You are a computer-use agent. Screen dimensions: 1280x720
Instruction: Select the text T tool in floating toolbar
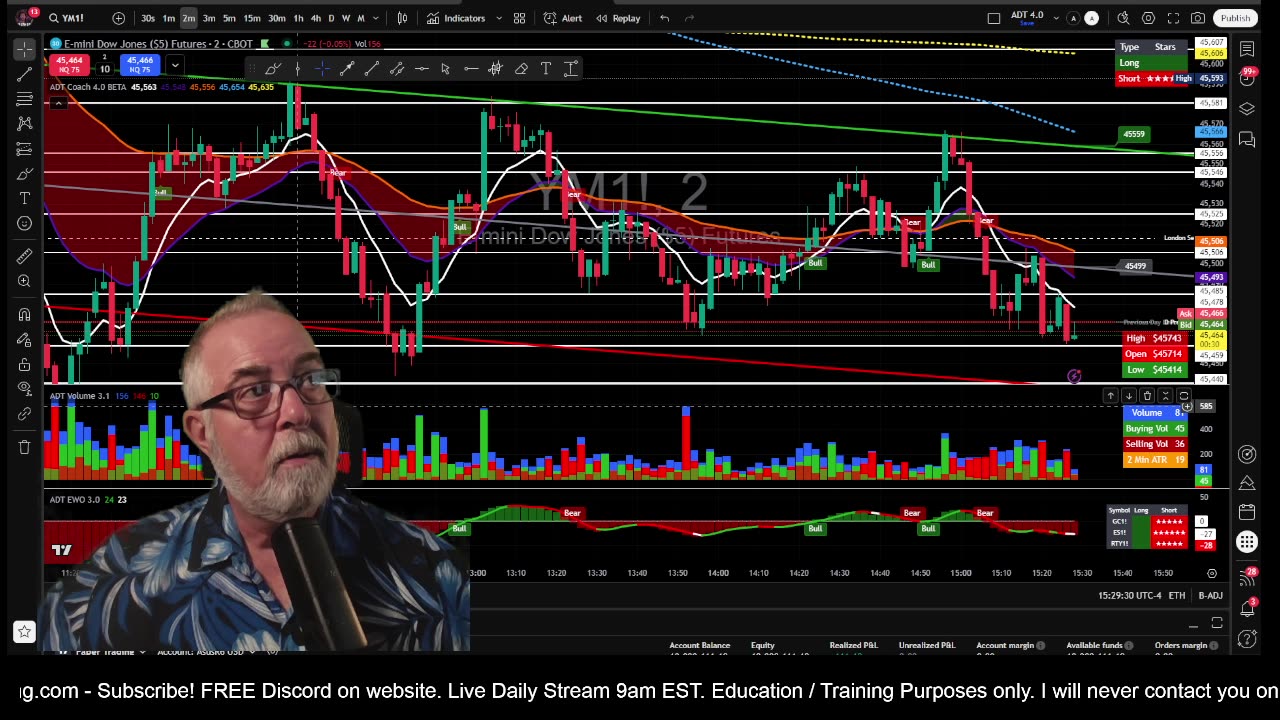tap(546, 68)
